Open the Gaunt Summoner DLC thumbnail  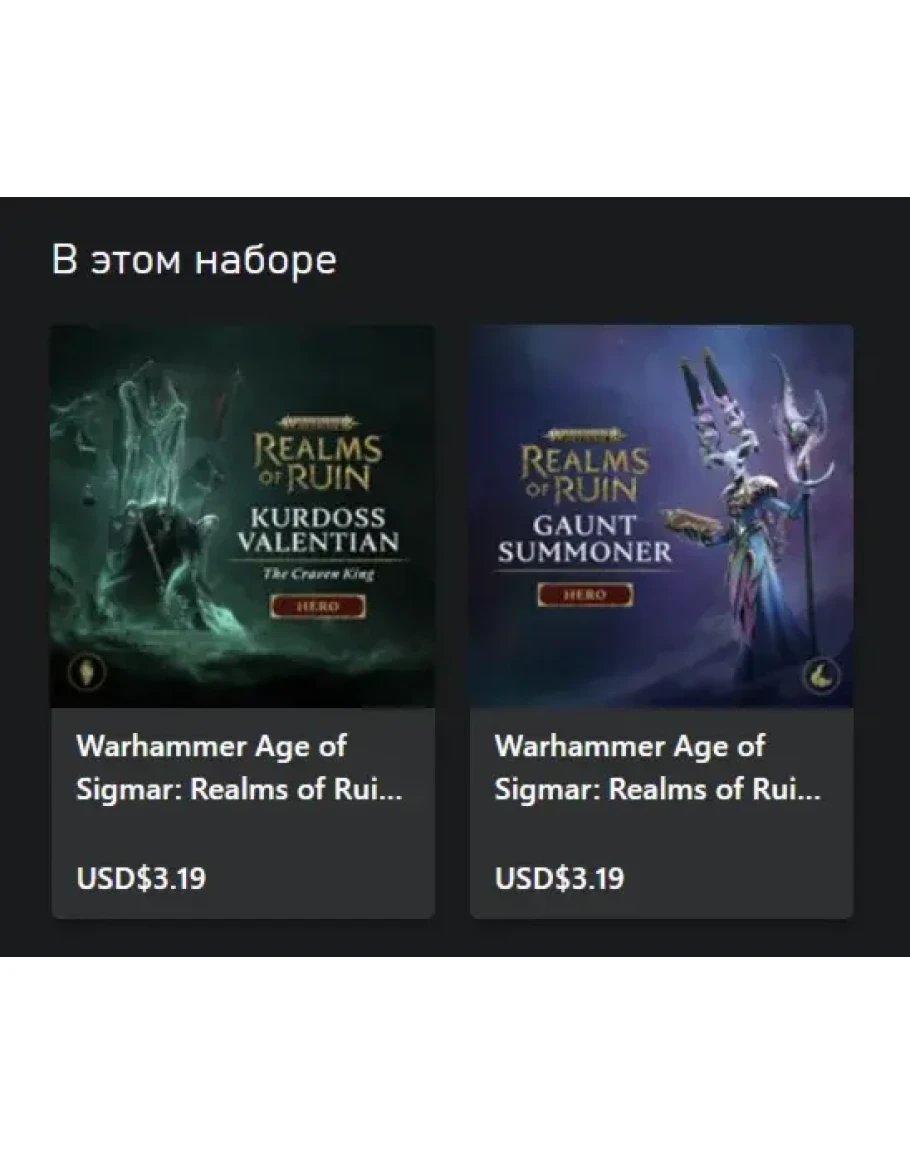tap(662, 516)
